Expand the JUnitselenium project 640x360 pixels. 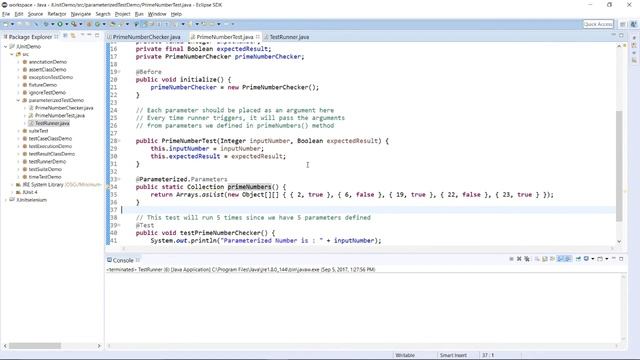pos(6,200)
